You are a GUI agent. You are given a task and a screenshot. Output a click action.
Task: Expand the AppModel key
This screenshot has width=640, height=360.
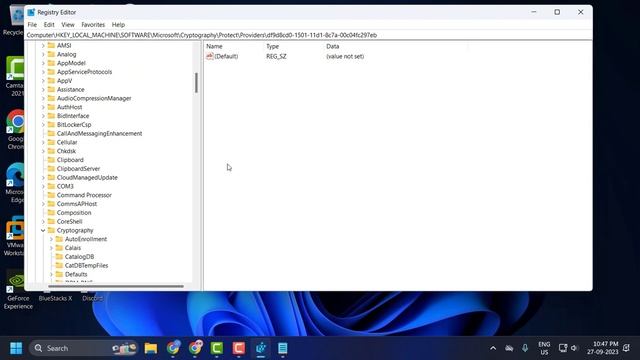(43, 63)
